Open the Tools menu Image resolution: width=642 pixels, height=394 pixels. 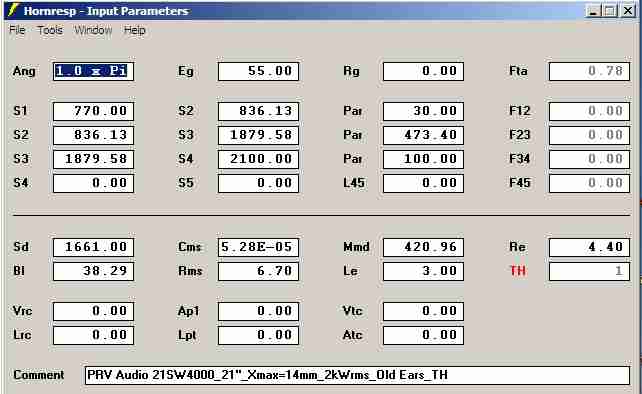coord(50,30)
